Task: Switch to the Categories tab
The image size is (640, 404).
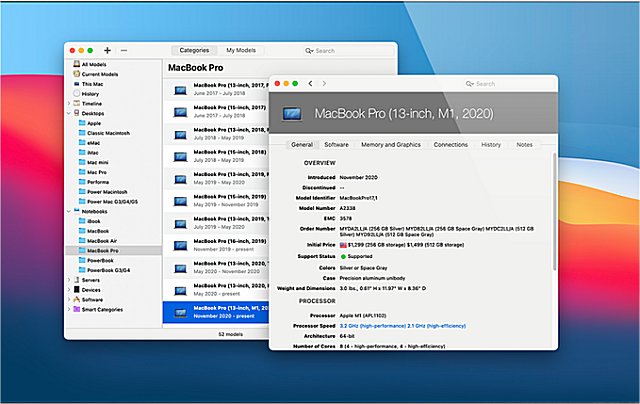Action: point(194,50)
